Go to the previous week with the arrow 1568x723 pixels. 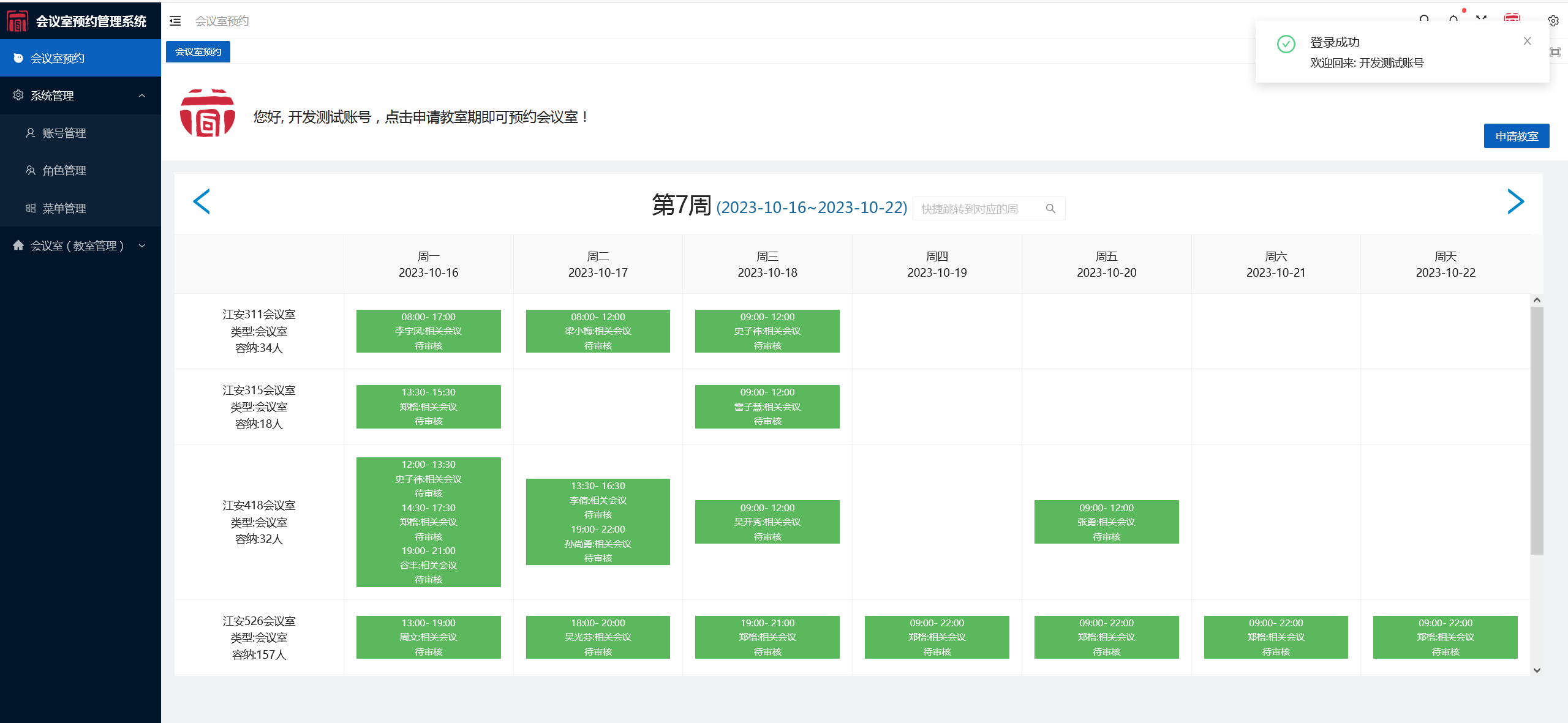click(202, 201)
